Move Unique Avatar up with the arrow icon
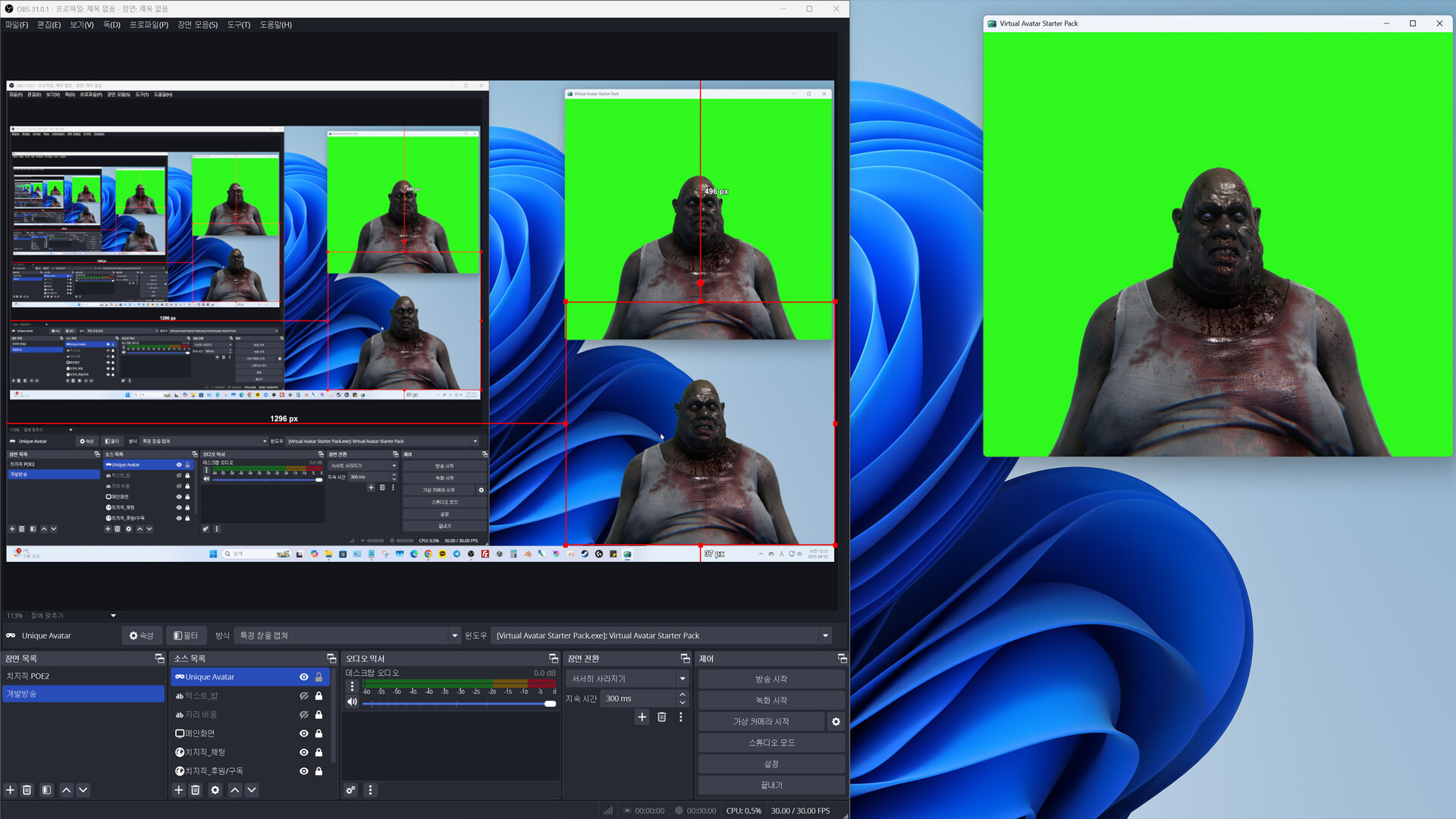The image size is (1456, 819). [234, 789]
